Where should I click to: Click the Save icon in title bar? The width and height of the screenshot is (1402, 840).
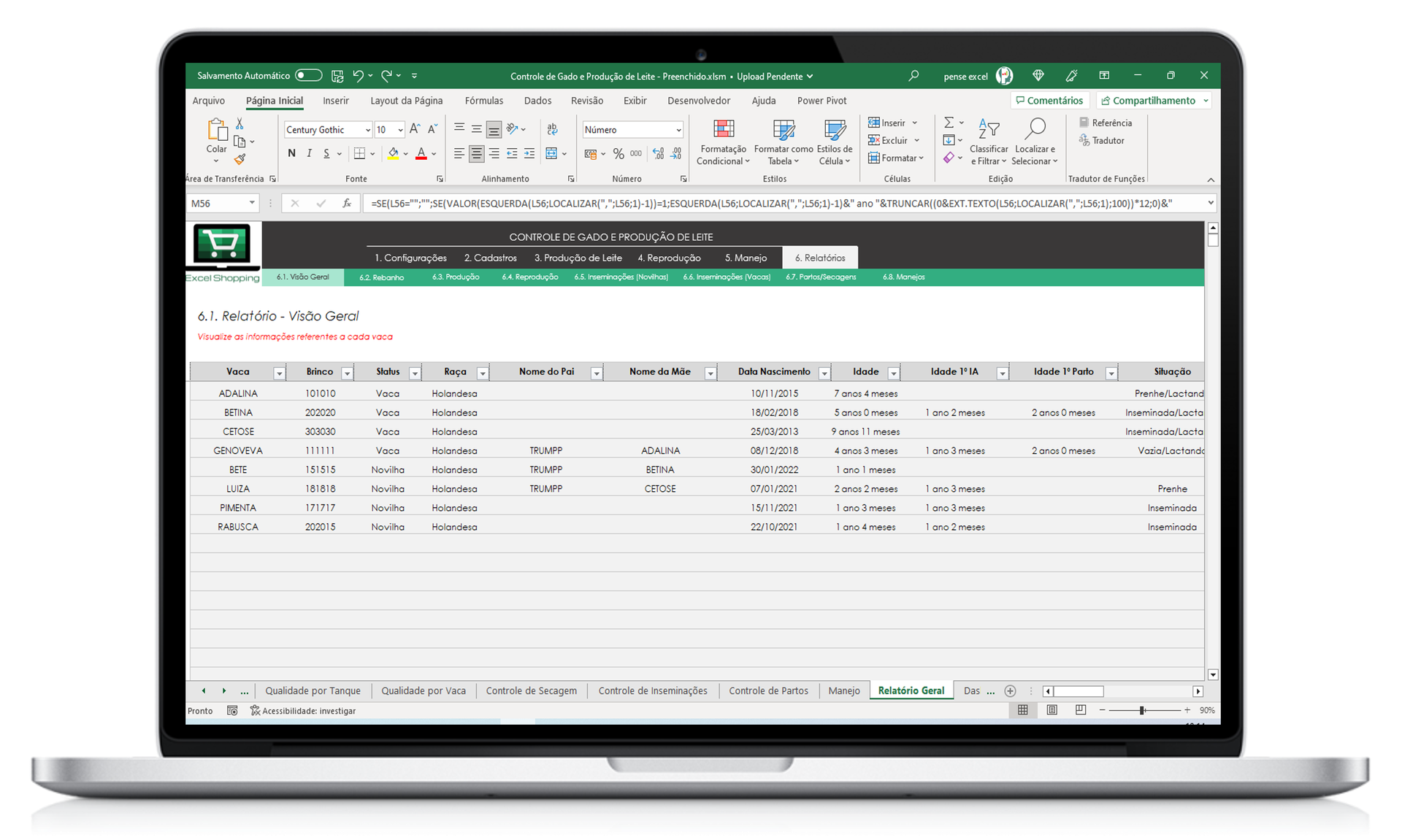[337, 76]
